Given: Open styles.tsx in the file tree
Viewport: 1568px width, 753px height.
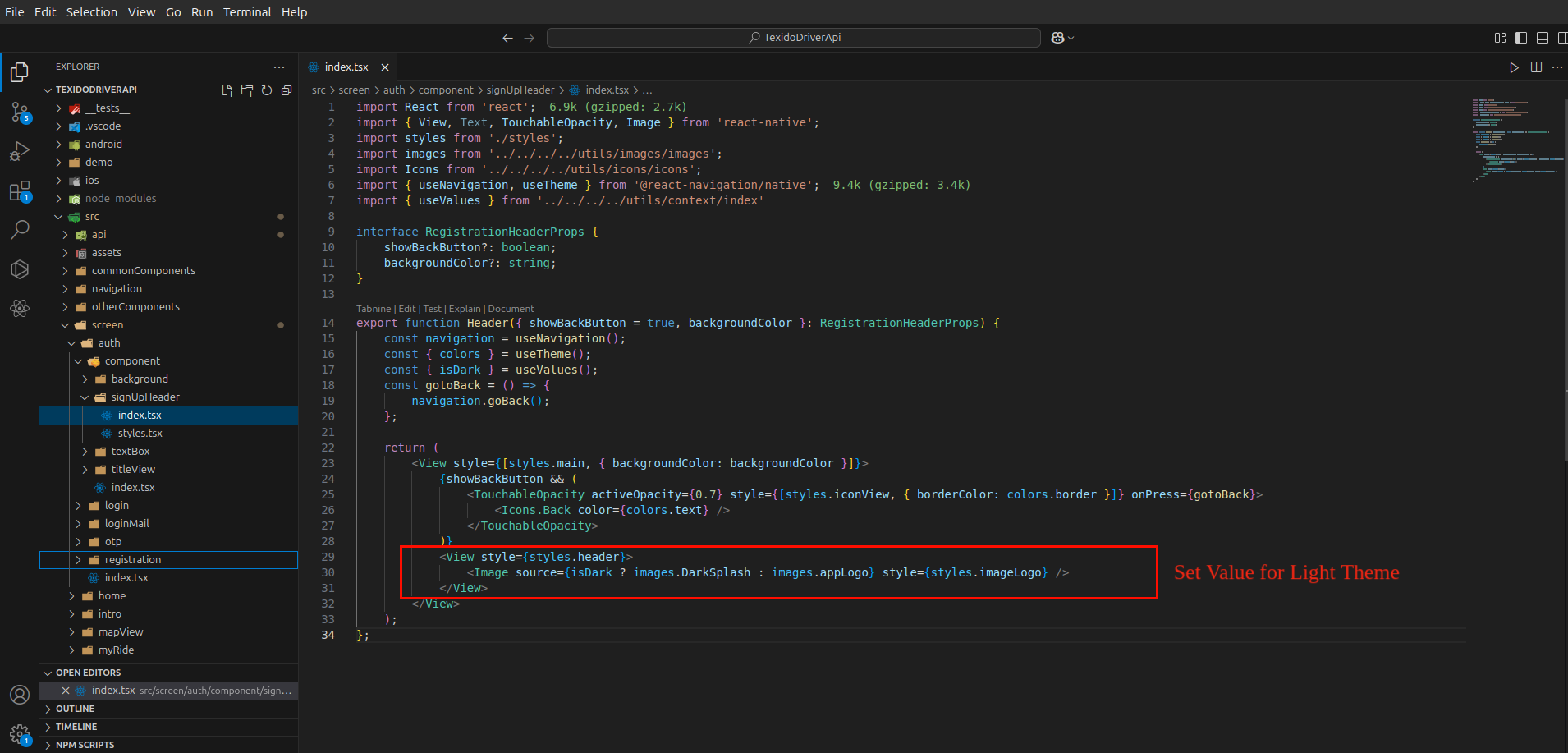Looking at the screenshot, I should coord(140,434).
